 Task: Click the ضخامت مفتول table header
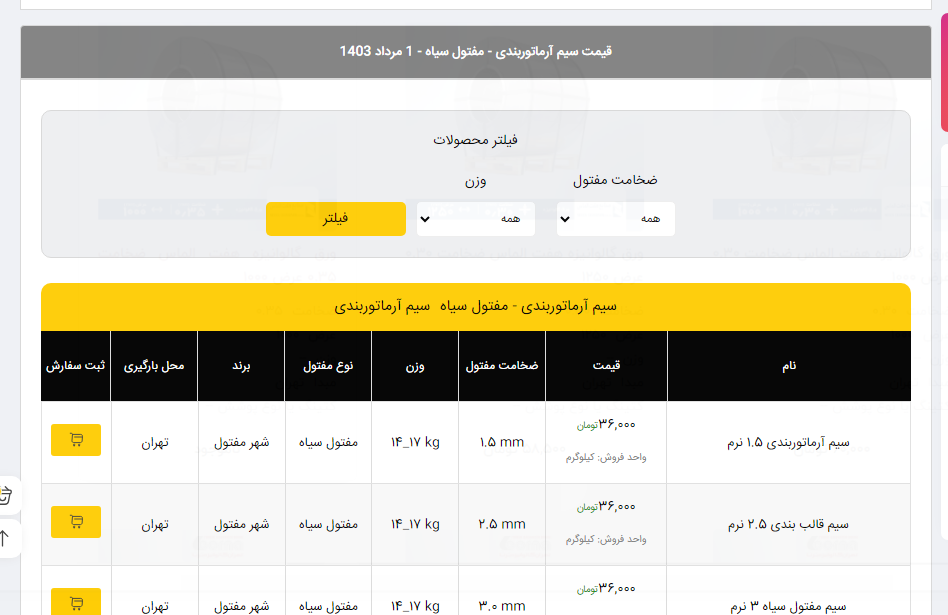[x=502, y=366]
